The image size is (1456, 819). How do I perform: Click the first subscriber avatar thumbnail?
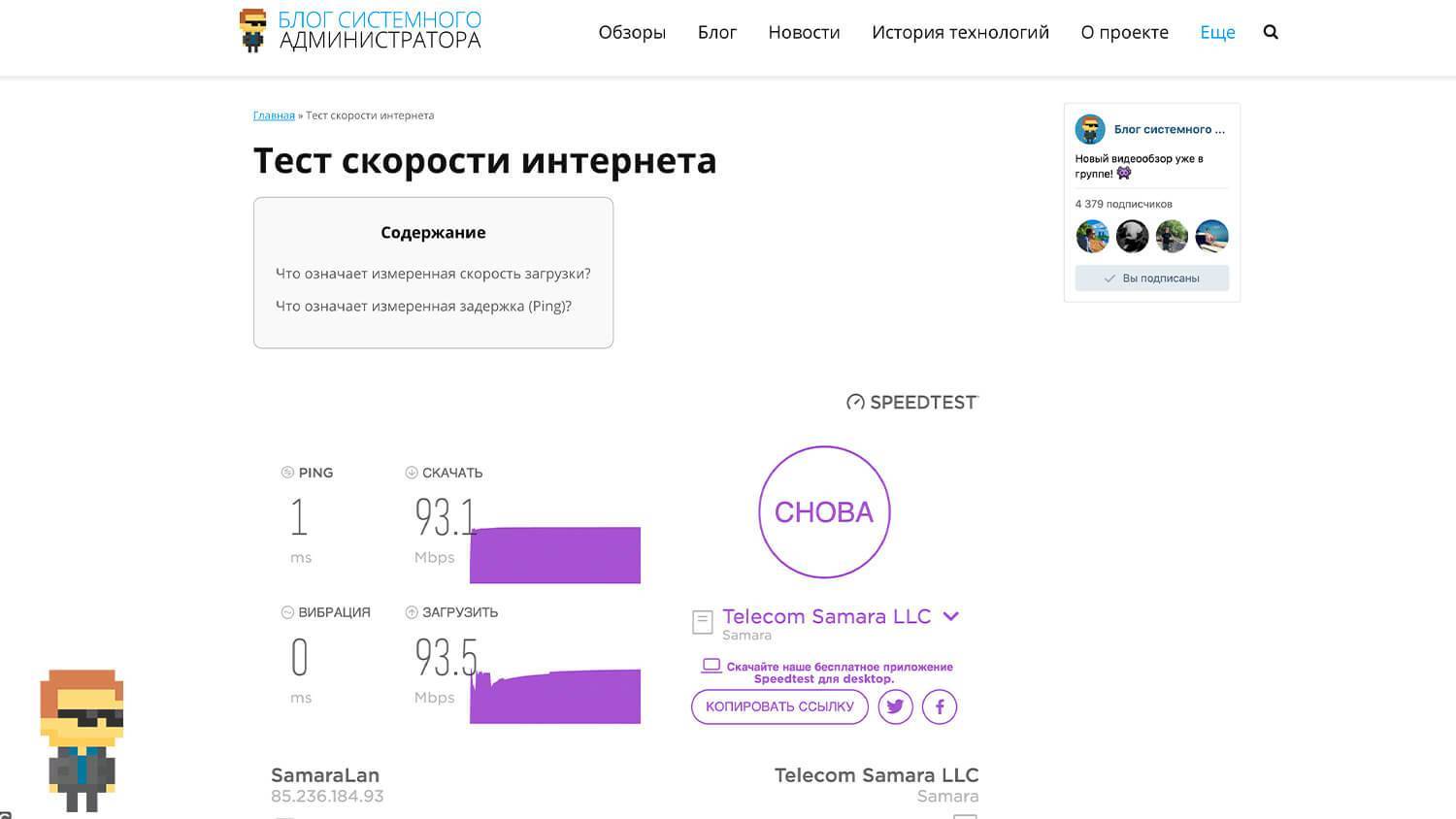click(x=1092, y=236)
